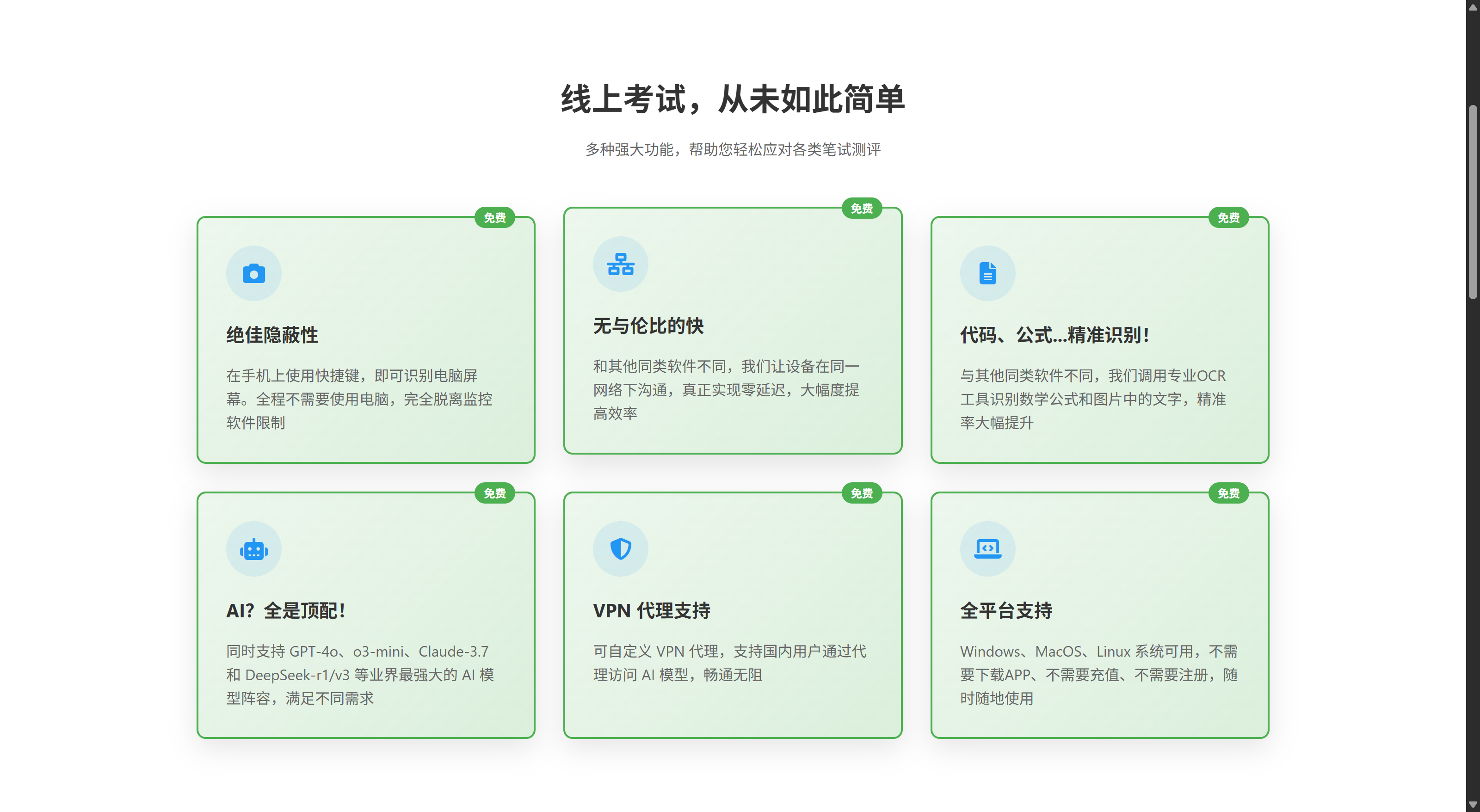Screen dimensions: 1480x812
Task: Click 免费 badge on AI 全是顶配 card
Action: click(495, 493)
